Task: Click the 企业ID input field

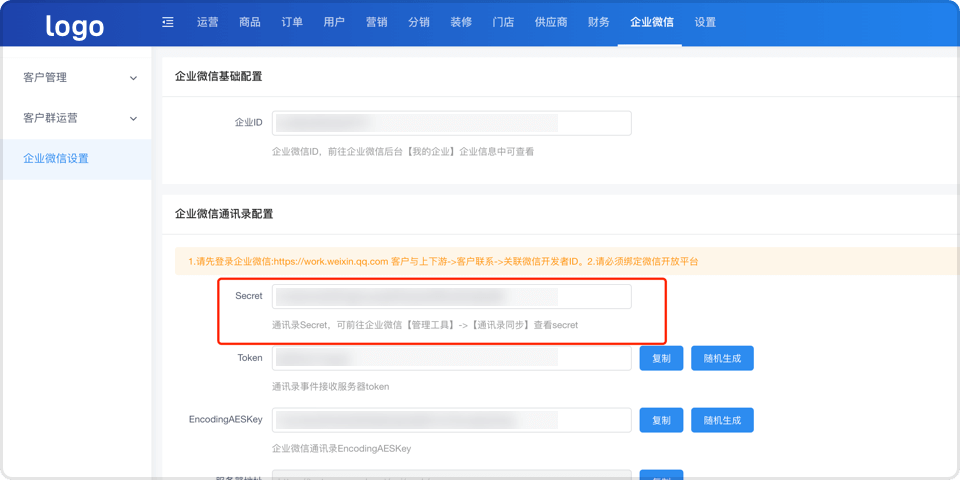Action: (x=451, y=123)
